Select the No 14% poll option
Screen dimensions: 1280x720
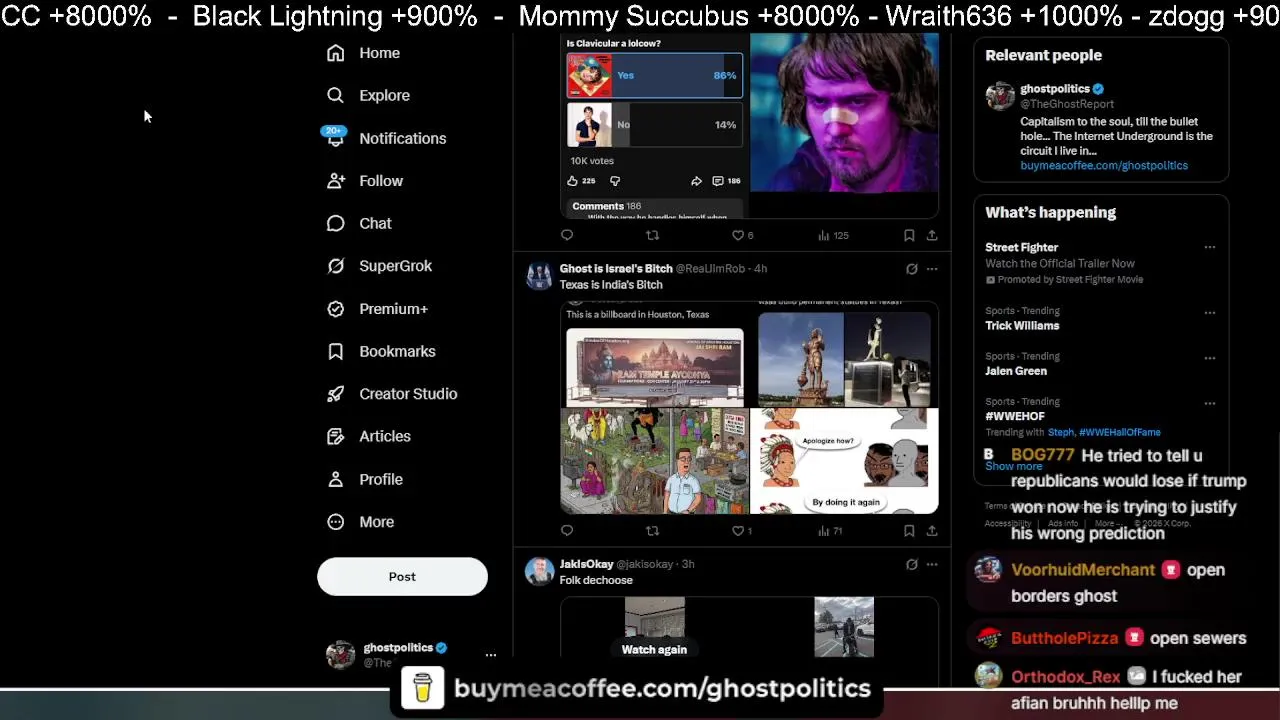pyautogui.click(x=655, y=125)
